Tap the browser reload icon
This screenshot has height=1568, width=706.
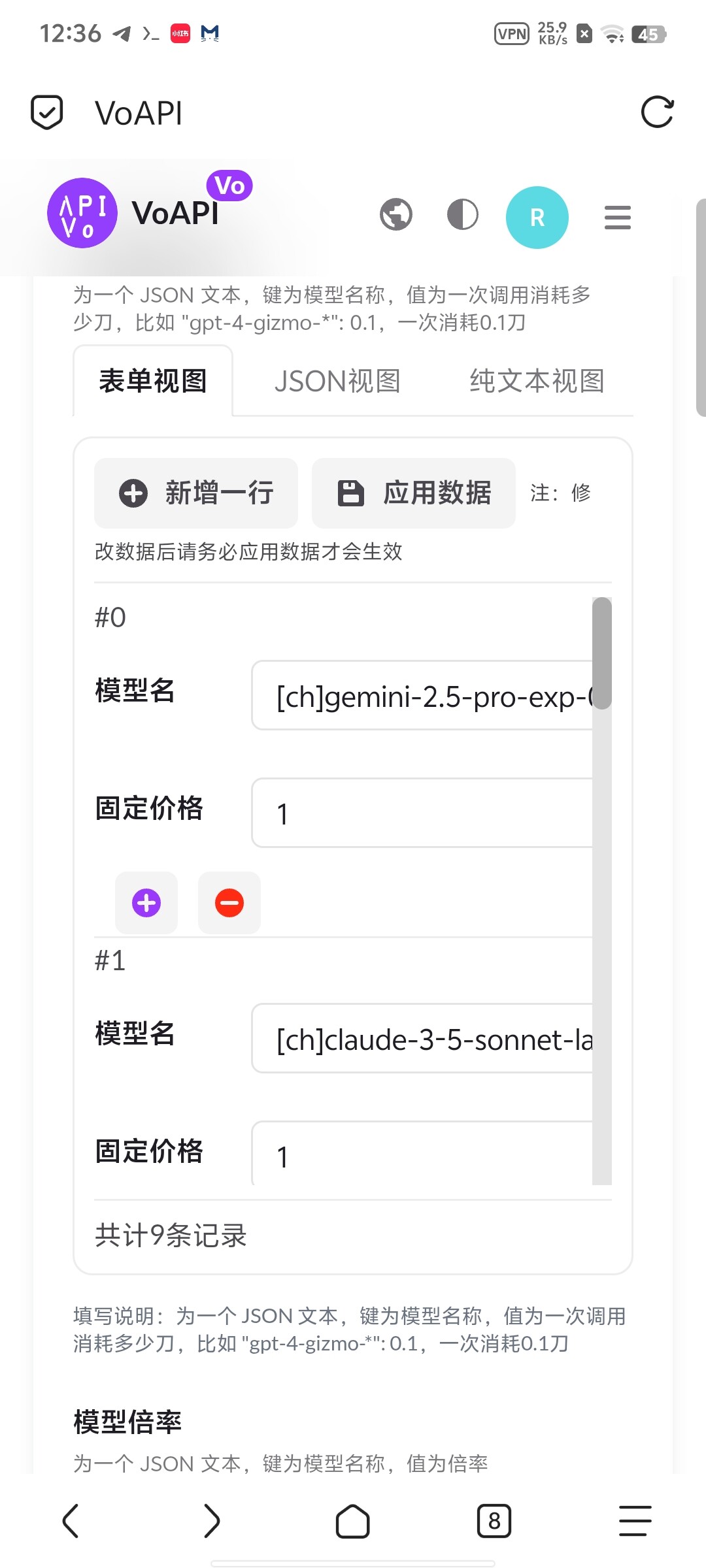click(x=657, y=112)
